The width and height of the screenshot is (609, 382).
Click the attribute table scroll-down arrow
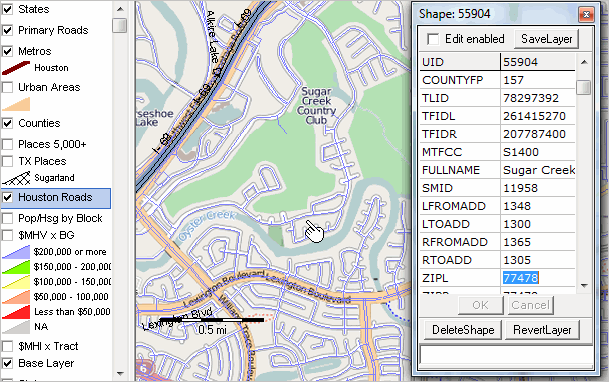click(x=584, y=285)
